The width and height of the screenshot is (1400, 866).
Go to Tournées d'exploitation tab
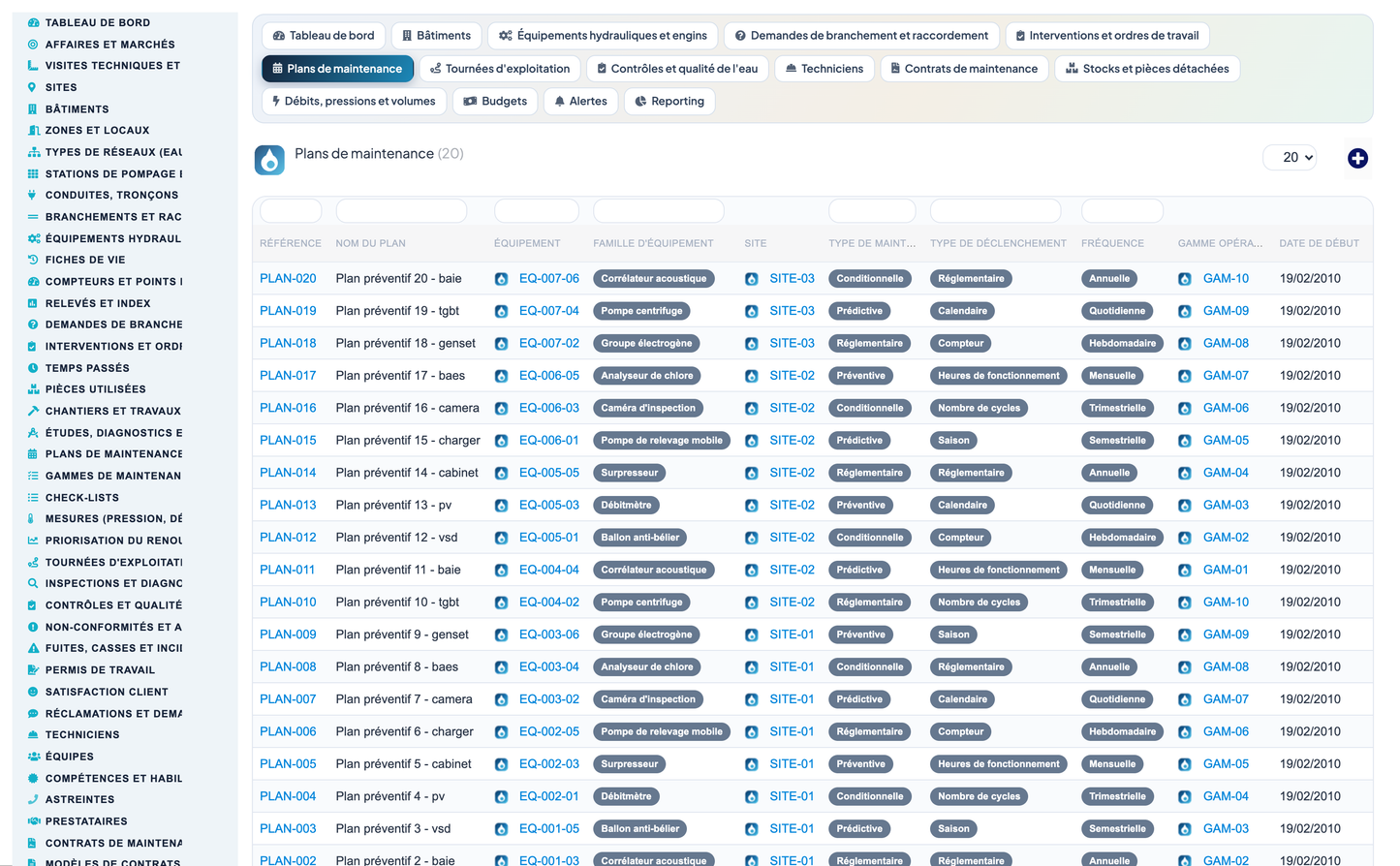coord(500,69)
